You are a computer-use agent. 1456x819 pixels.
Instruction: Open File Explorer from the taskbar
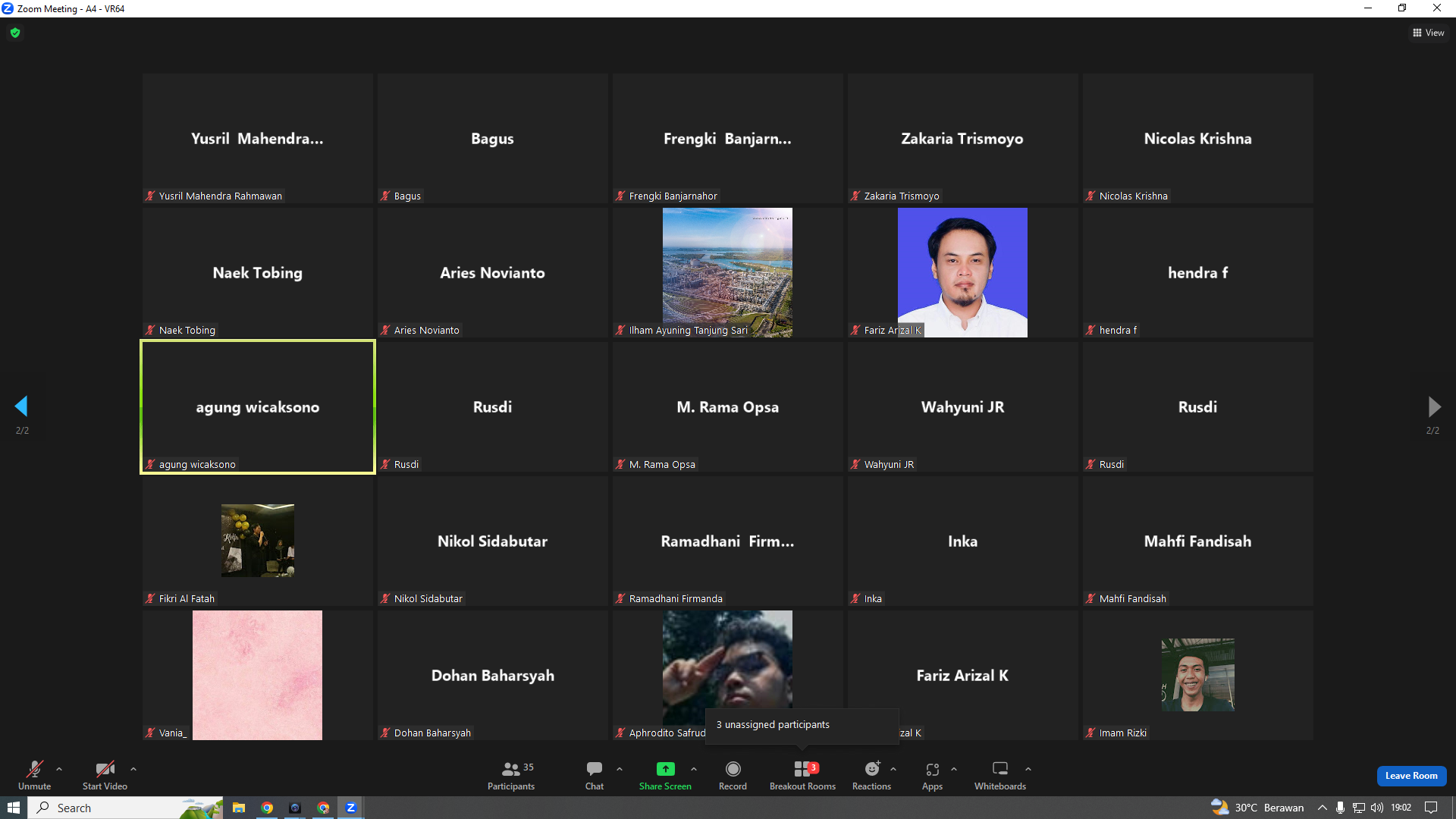point(239,808)
